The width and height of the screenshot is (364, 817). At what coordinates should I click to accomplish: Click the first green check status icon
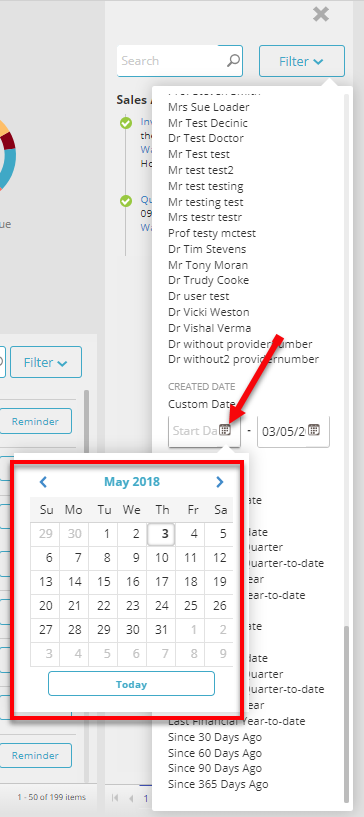(x=125, y=123)
